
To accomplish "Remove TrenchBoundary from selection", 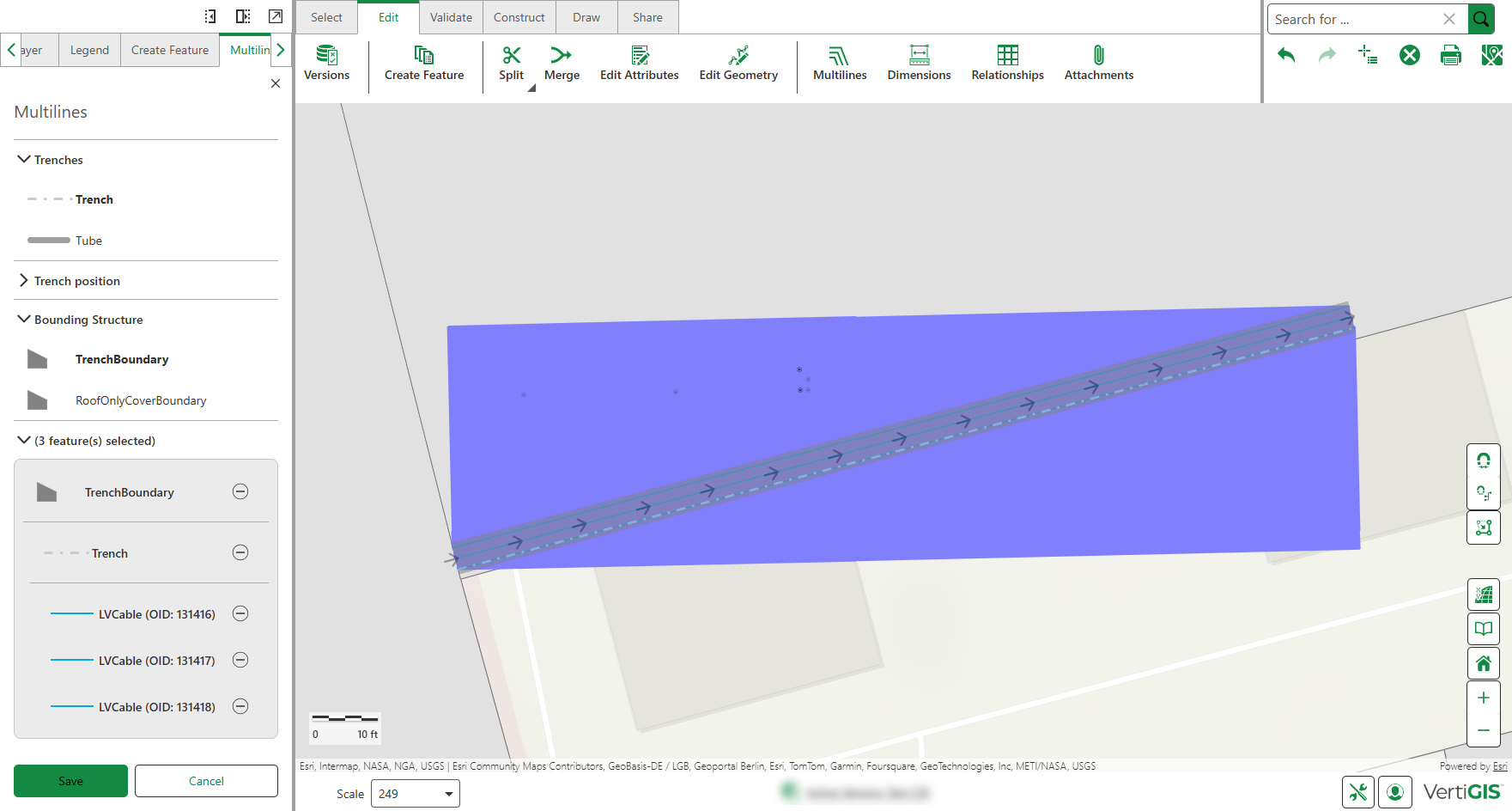I will tap(240, 491).
